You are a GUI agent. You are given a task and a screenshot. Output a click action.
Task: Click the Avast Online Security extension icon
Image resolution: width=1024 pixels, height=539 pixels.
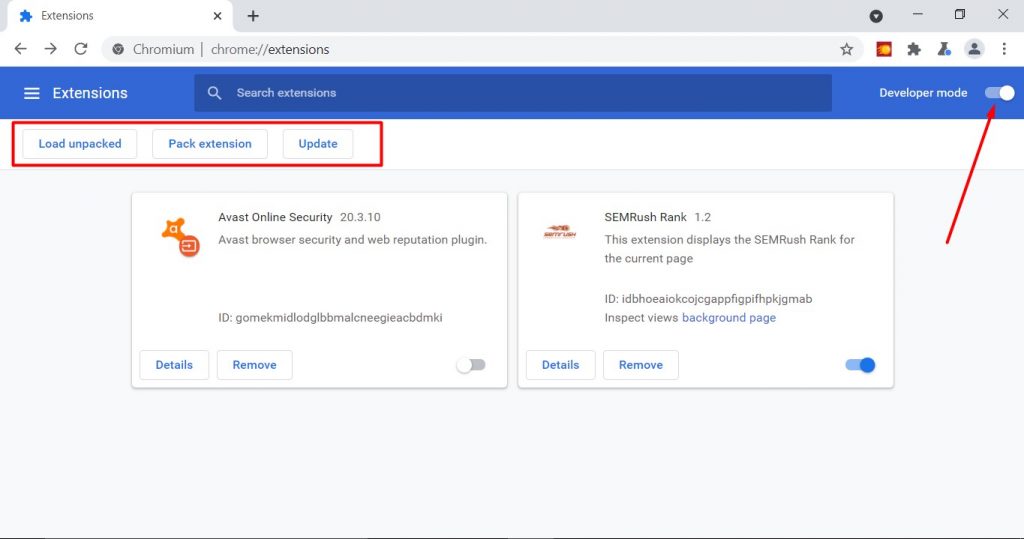pyautogui.click(x=180, y=237)
